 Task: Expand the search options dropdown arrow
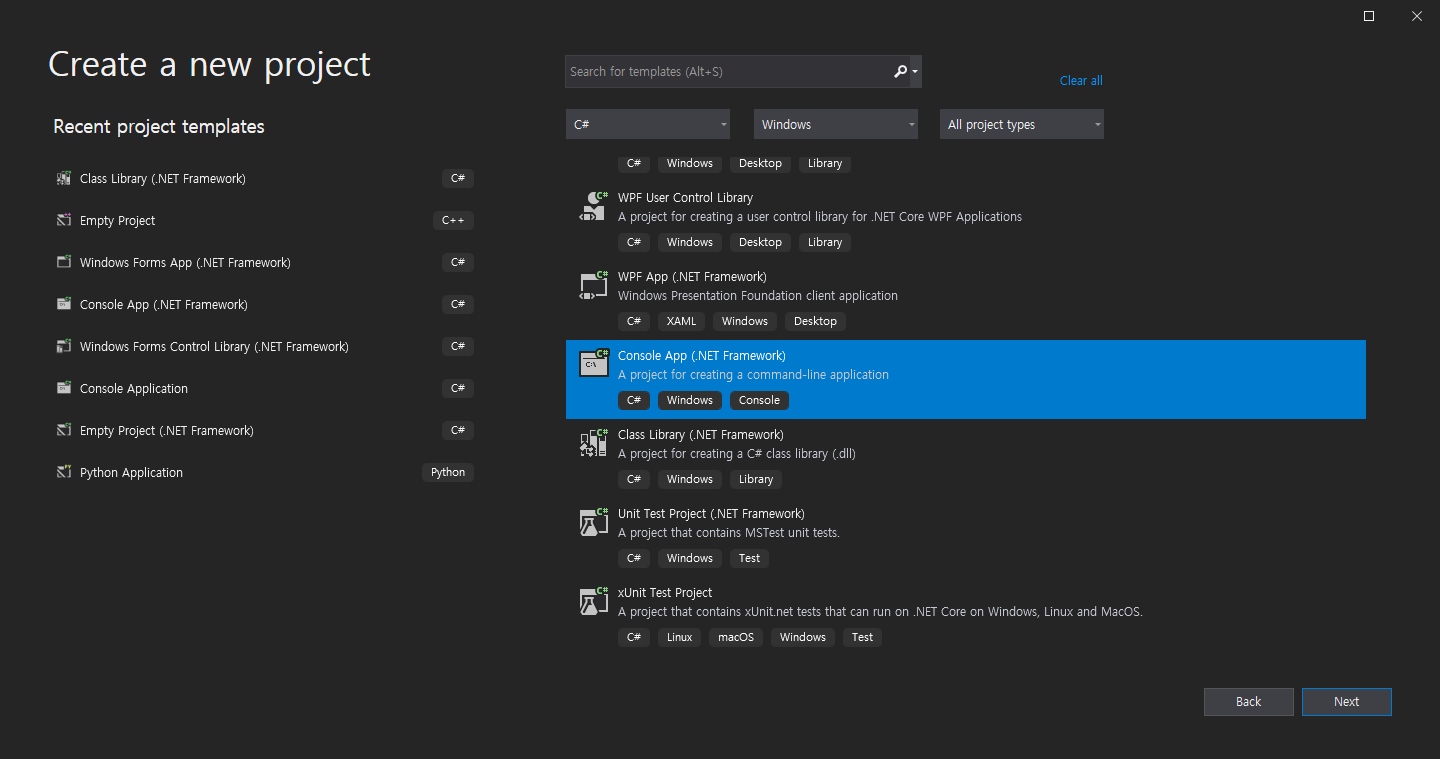tap(915, 72)
